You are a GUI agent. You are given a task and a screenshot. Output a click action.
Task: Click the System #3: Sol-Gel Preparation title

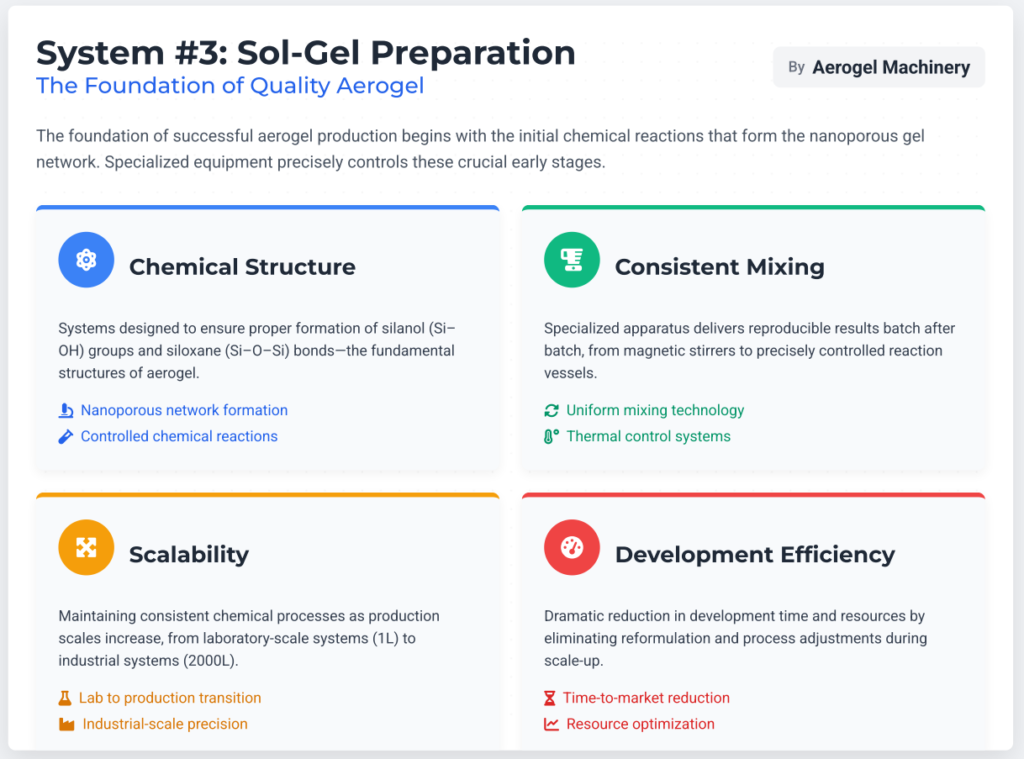tap(306, 52)
